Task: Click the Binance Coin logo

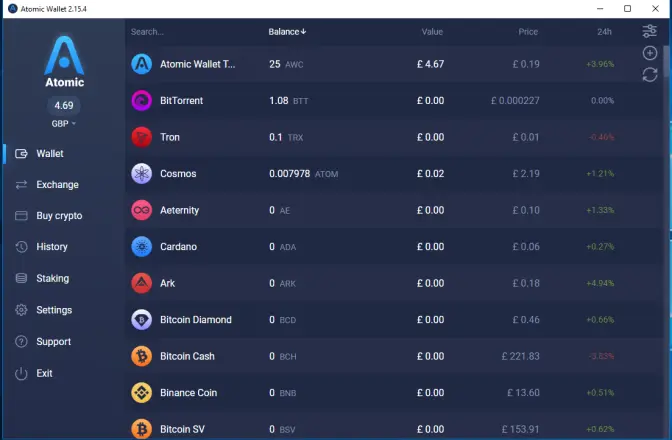Action: pos(141,392)
